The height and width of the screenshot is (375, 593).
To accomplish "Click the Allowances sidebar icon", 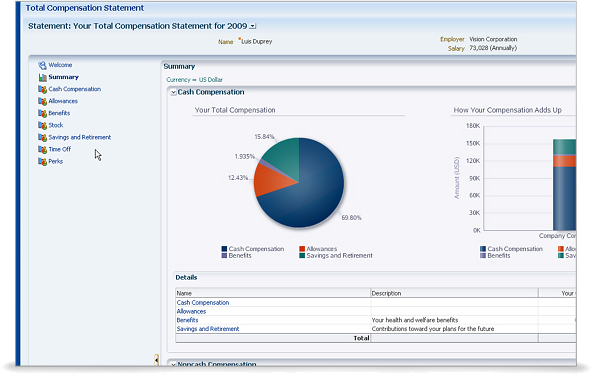I will pos(42,101).
